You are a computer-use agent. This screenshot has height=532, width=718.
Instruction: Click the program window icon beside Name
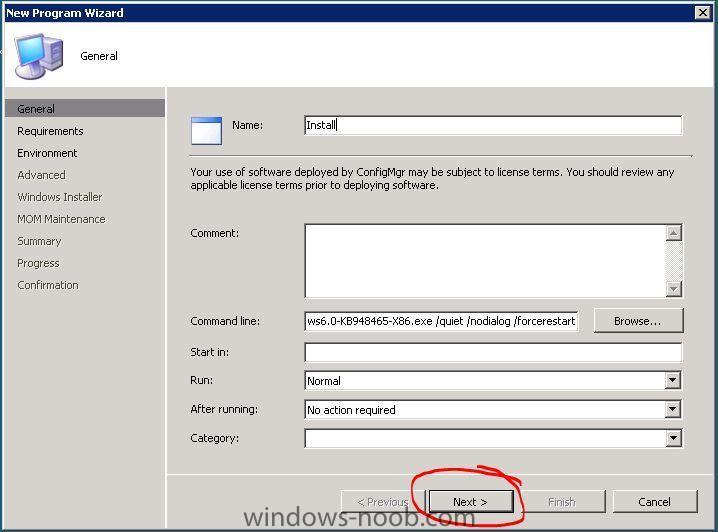point(207,131)
